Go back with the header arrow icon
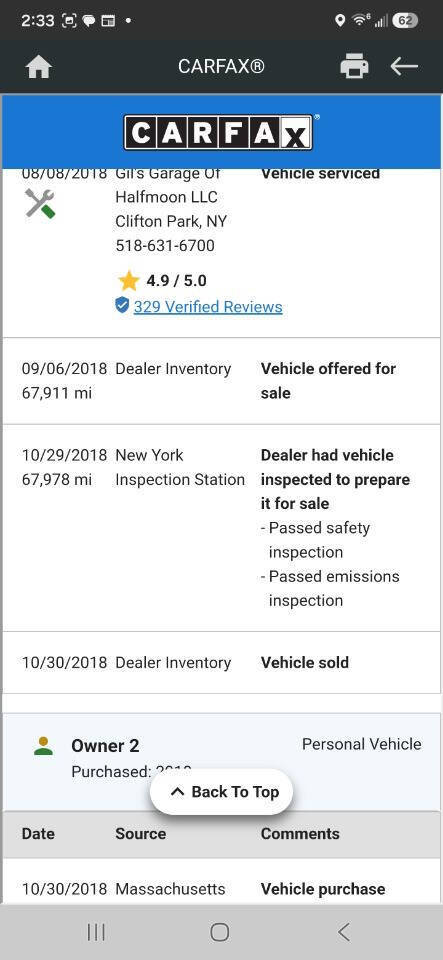The width and height of the screenshot is (443, 960). tap(404, 66)
